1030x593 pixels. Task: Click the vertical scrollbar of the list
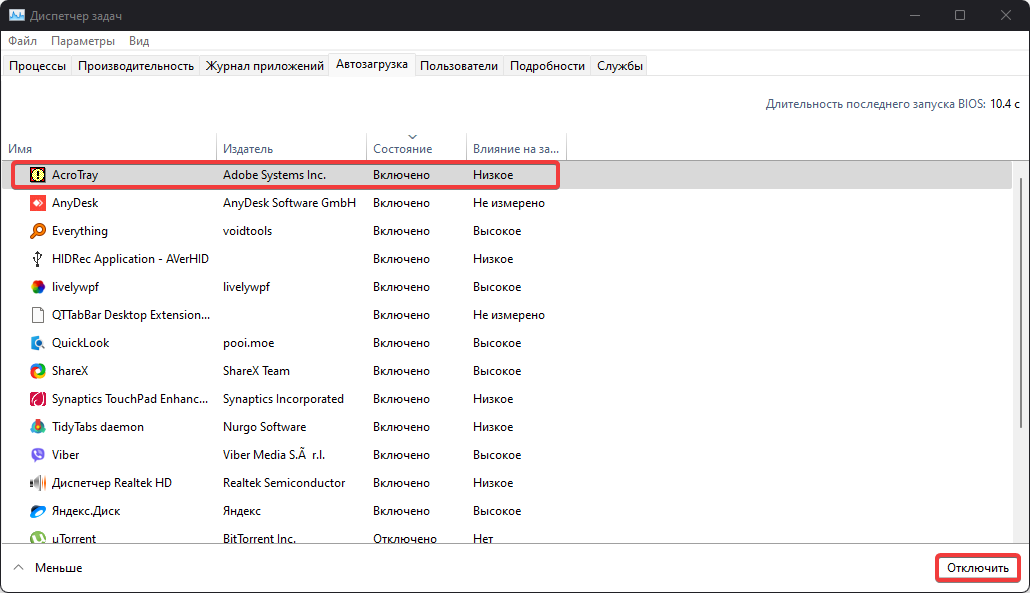pyautogui.click(x=1020, y=302)
